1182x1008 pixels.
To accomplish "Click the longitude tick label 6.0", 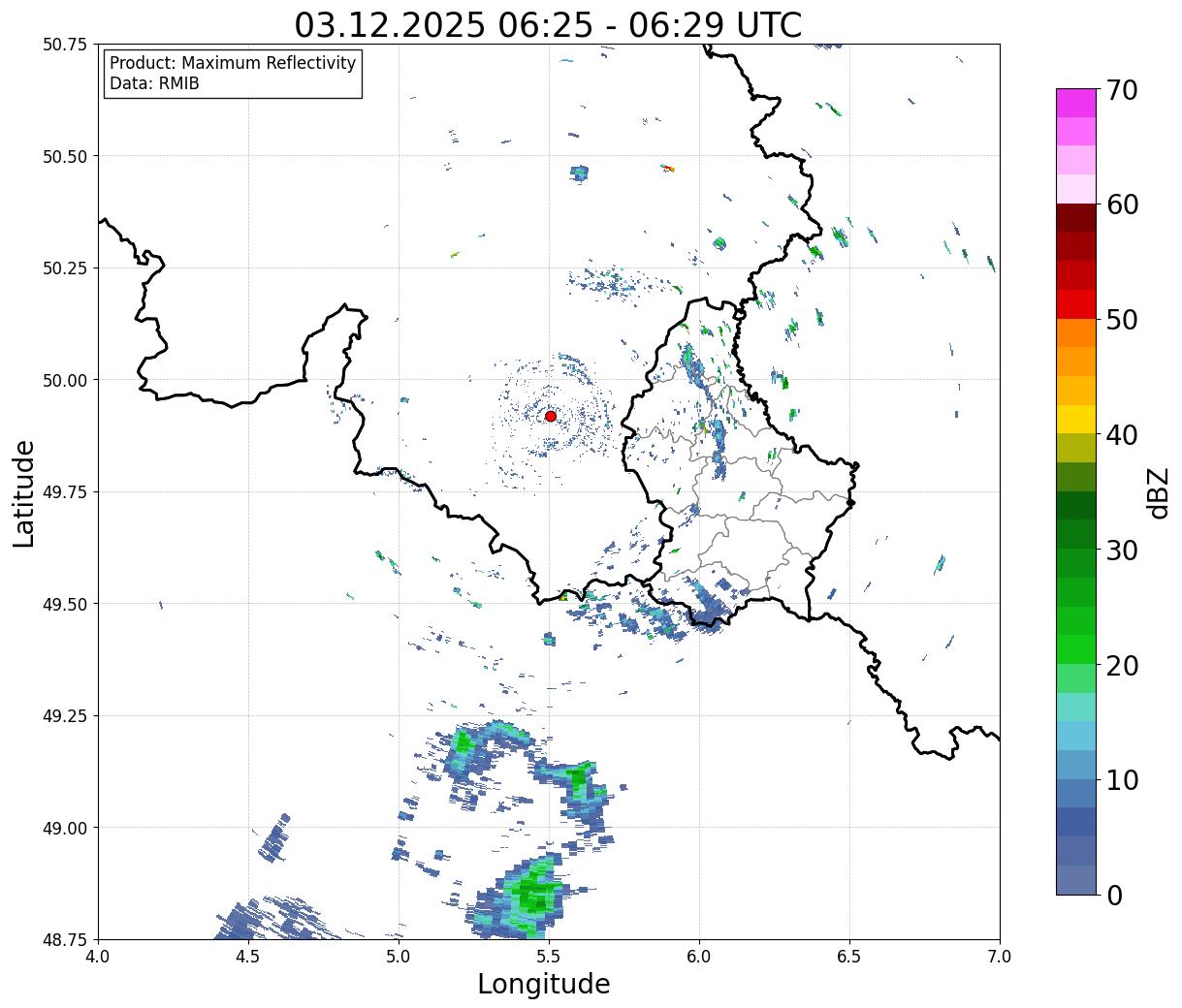I will point(699,957).
